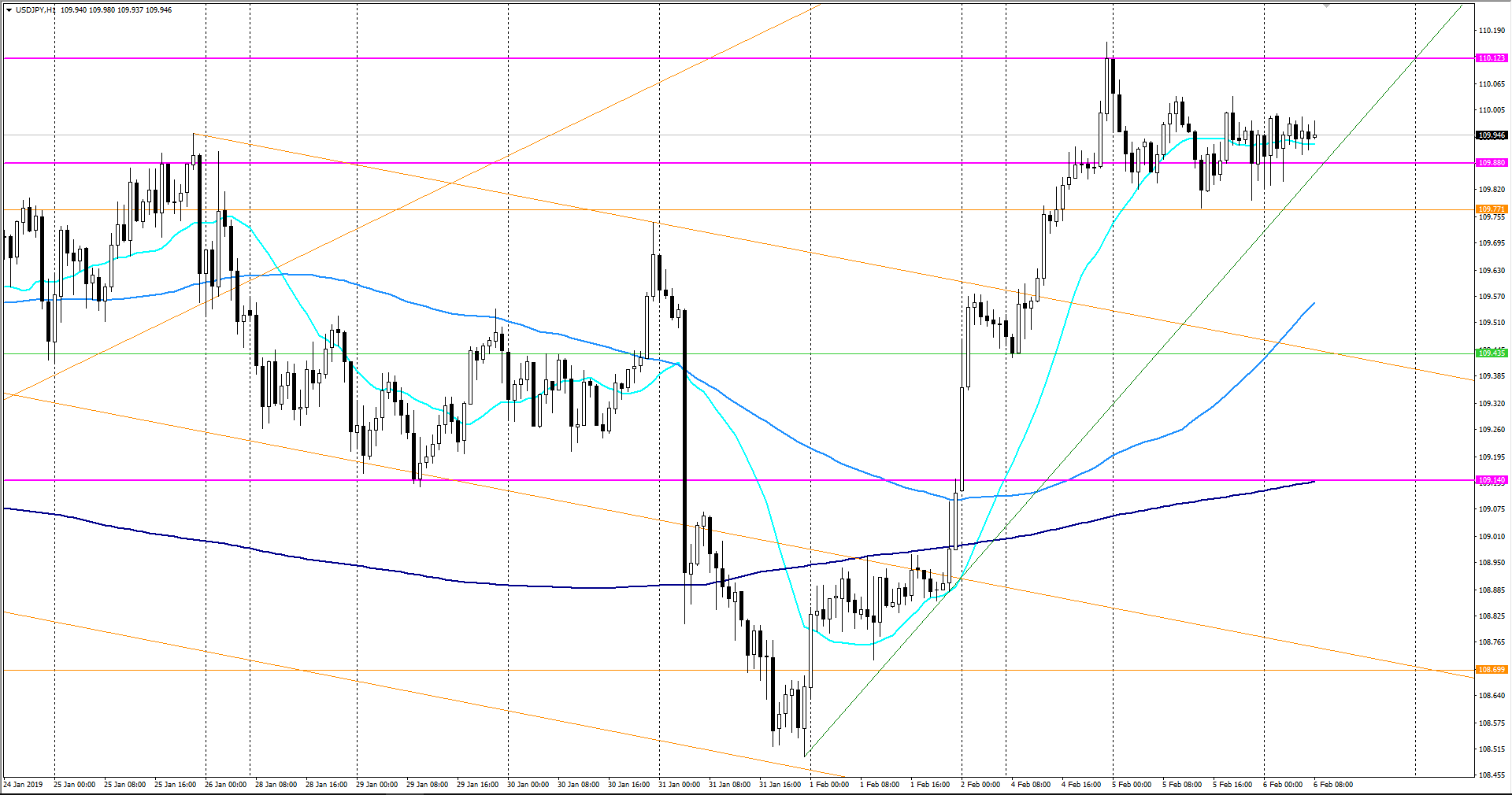Click the OHLC values 109.940 109.980 109.937 109.946
This screenshot has width=1512, height=795.
coord(116,10)
